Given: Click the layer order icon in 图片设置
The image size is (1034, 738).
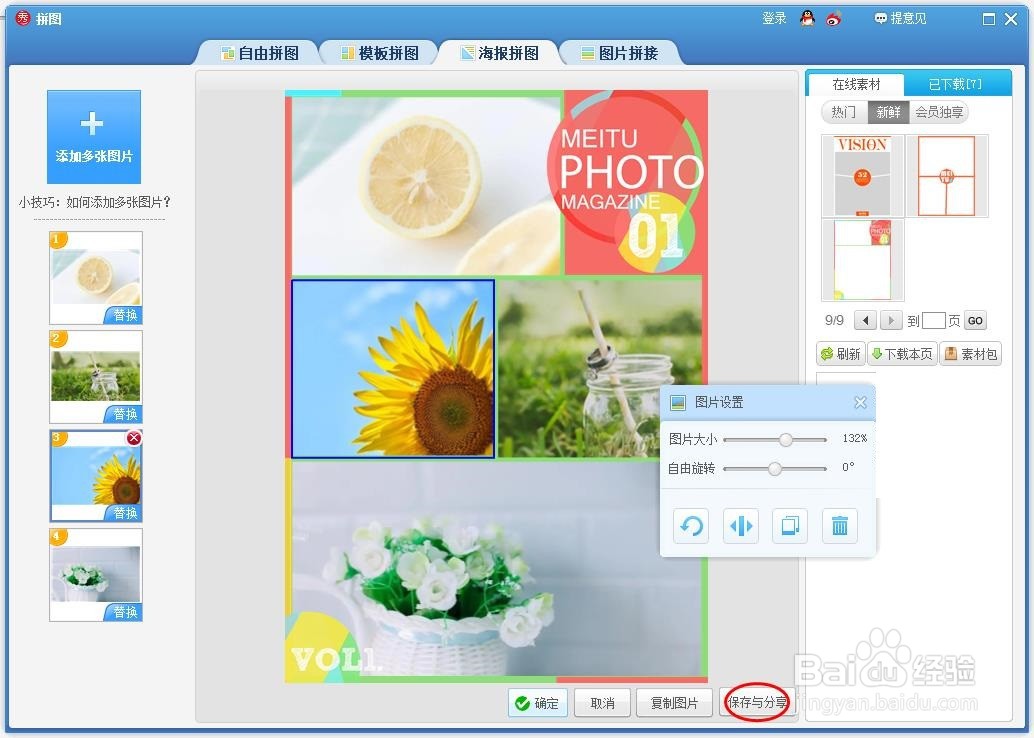Looking at the screenshot, I should tap(790, 526).
